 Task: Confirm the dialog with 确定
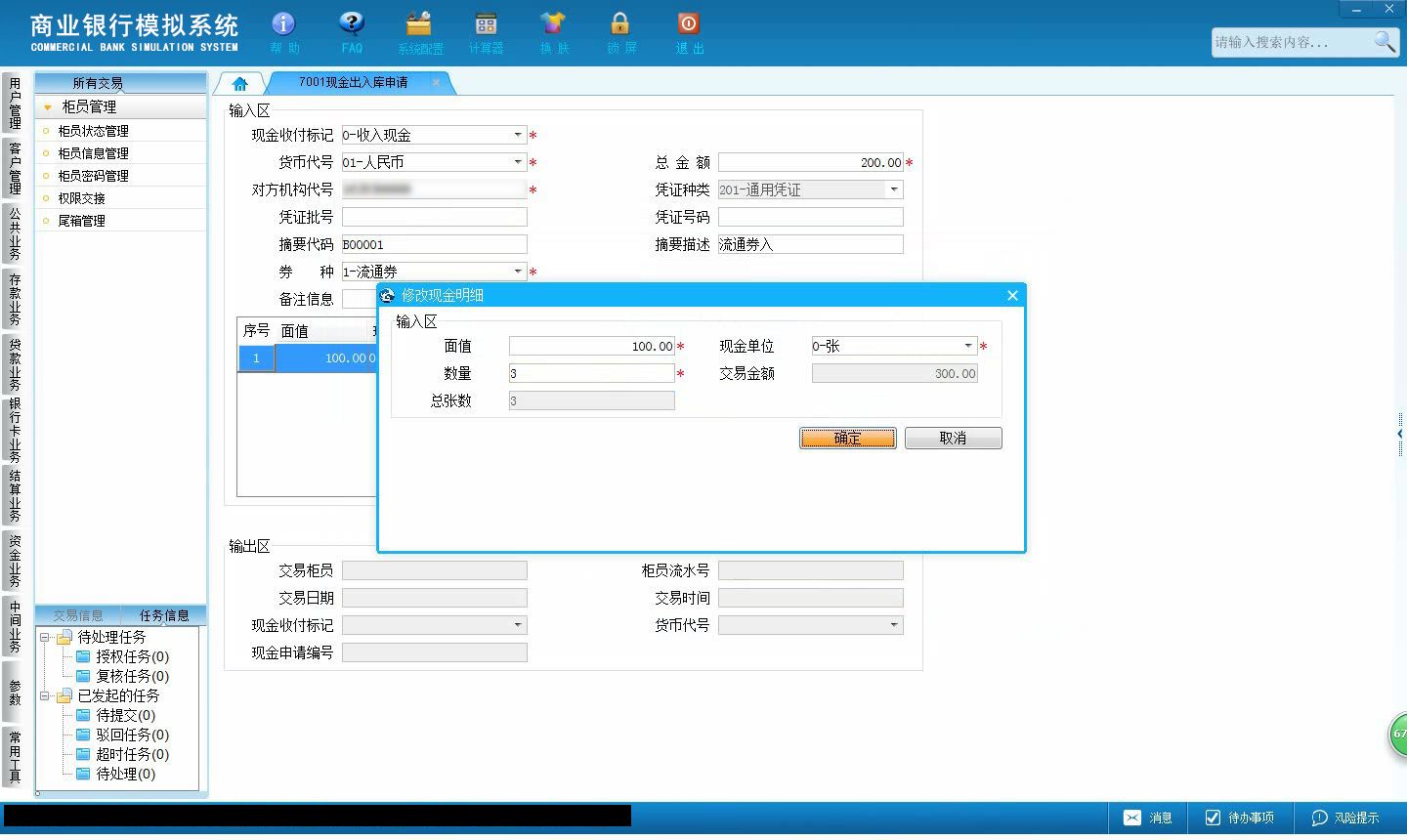pyautogui.click(x=847, y=438)
